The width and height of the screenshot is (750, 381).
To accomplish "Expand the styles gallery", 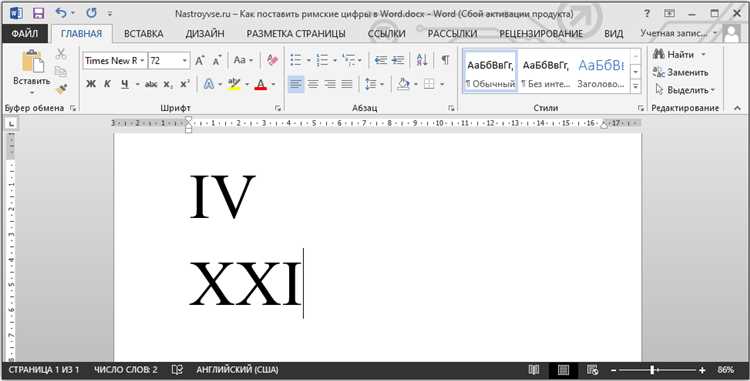I will point(636,87).
